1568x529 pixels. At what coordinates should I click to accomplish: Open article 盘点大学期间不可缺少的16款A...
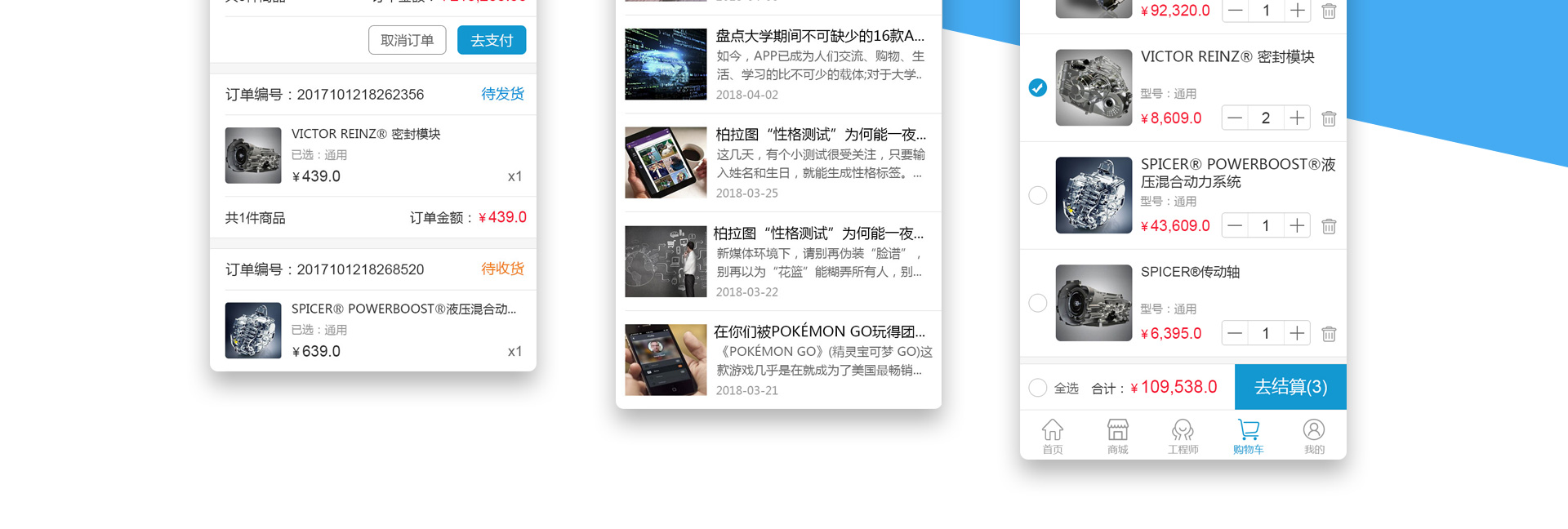tap(820, 36)
